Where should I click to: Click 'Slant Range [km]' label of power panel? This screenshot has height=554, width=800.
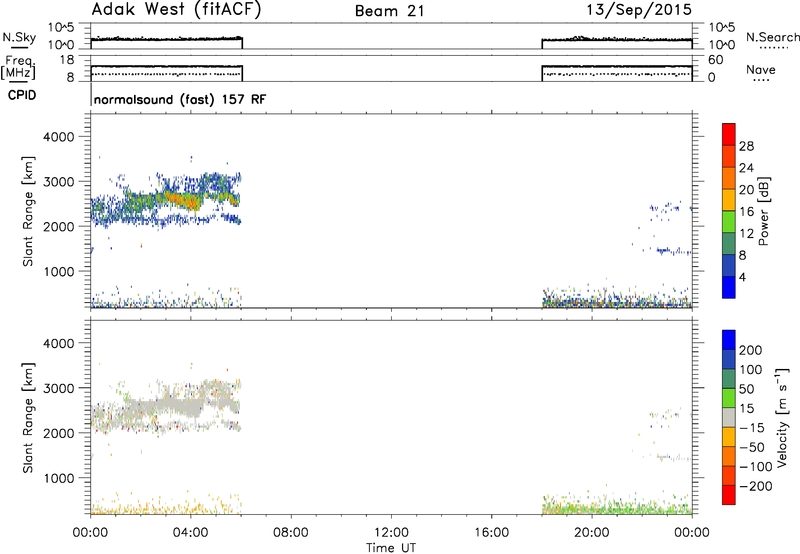[28, 211]
